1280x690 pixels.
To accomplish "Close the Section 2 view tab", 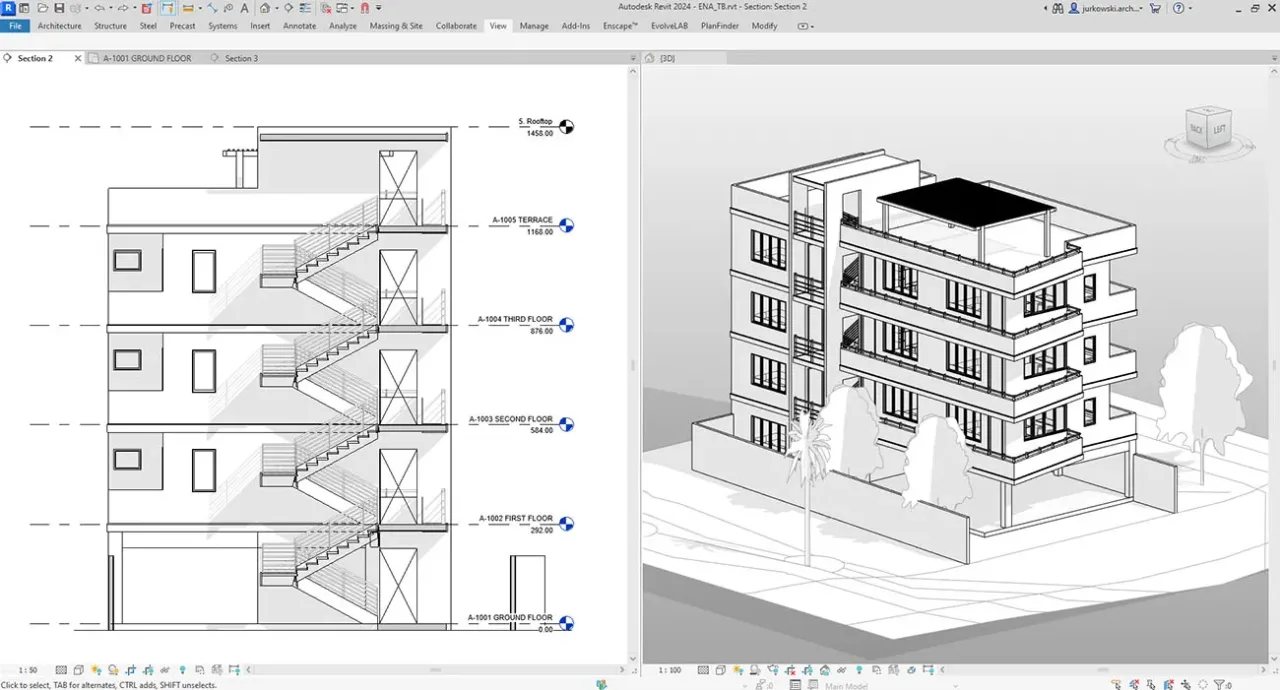I will 78,59.
